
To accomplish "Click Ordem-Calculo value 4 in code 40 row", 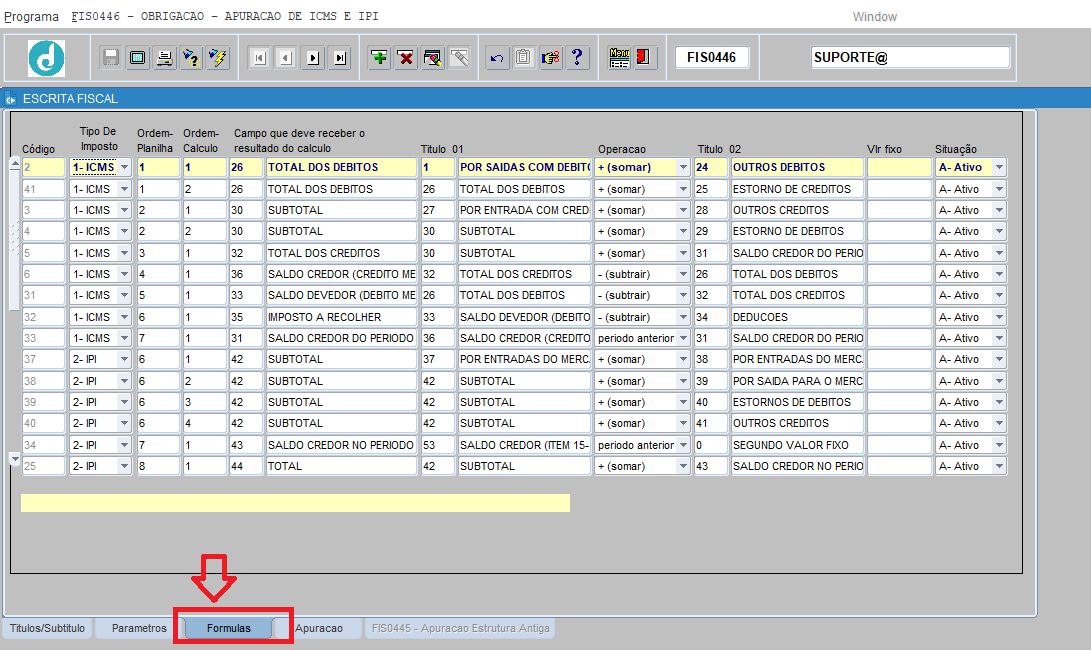I will coord(205,423).
